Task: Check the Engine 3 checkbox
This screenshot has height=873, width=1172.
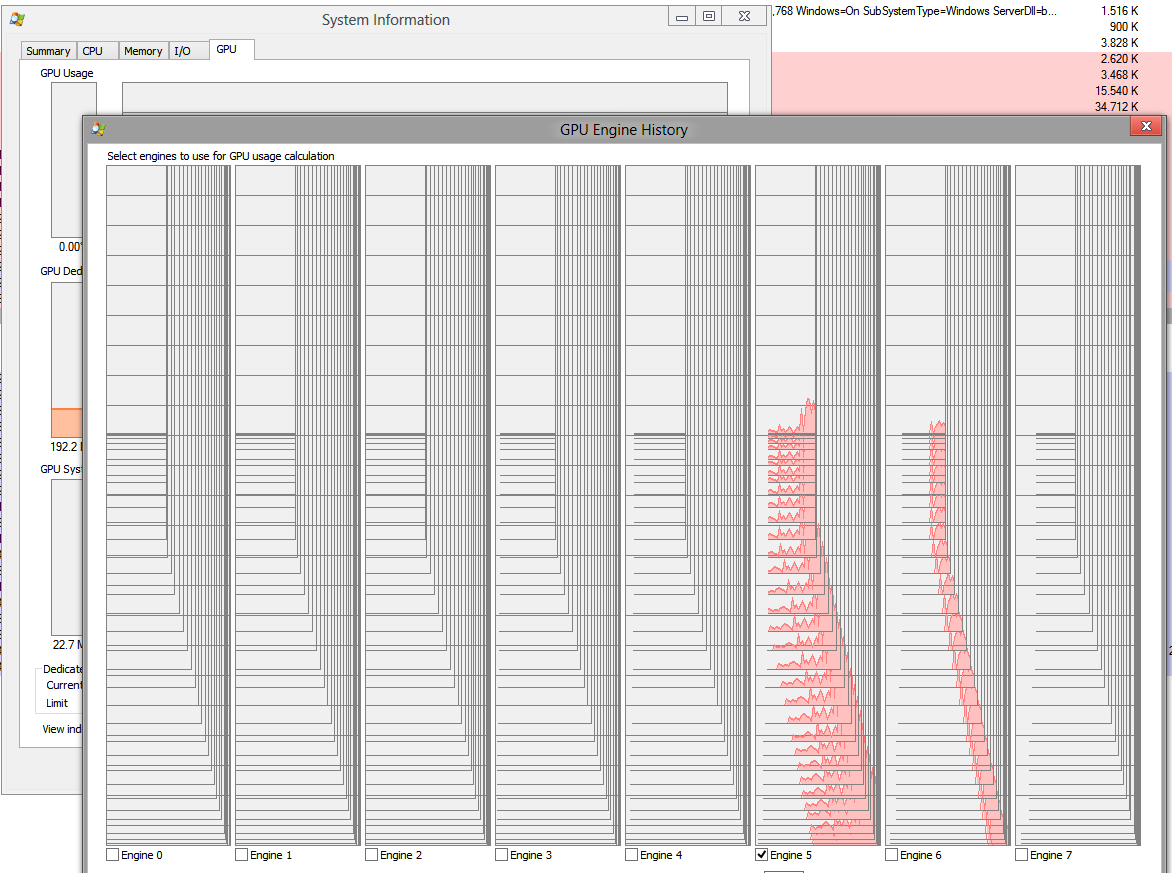Action: (501, 855)
